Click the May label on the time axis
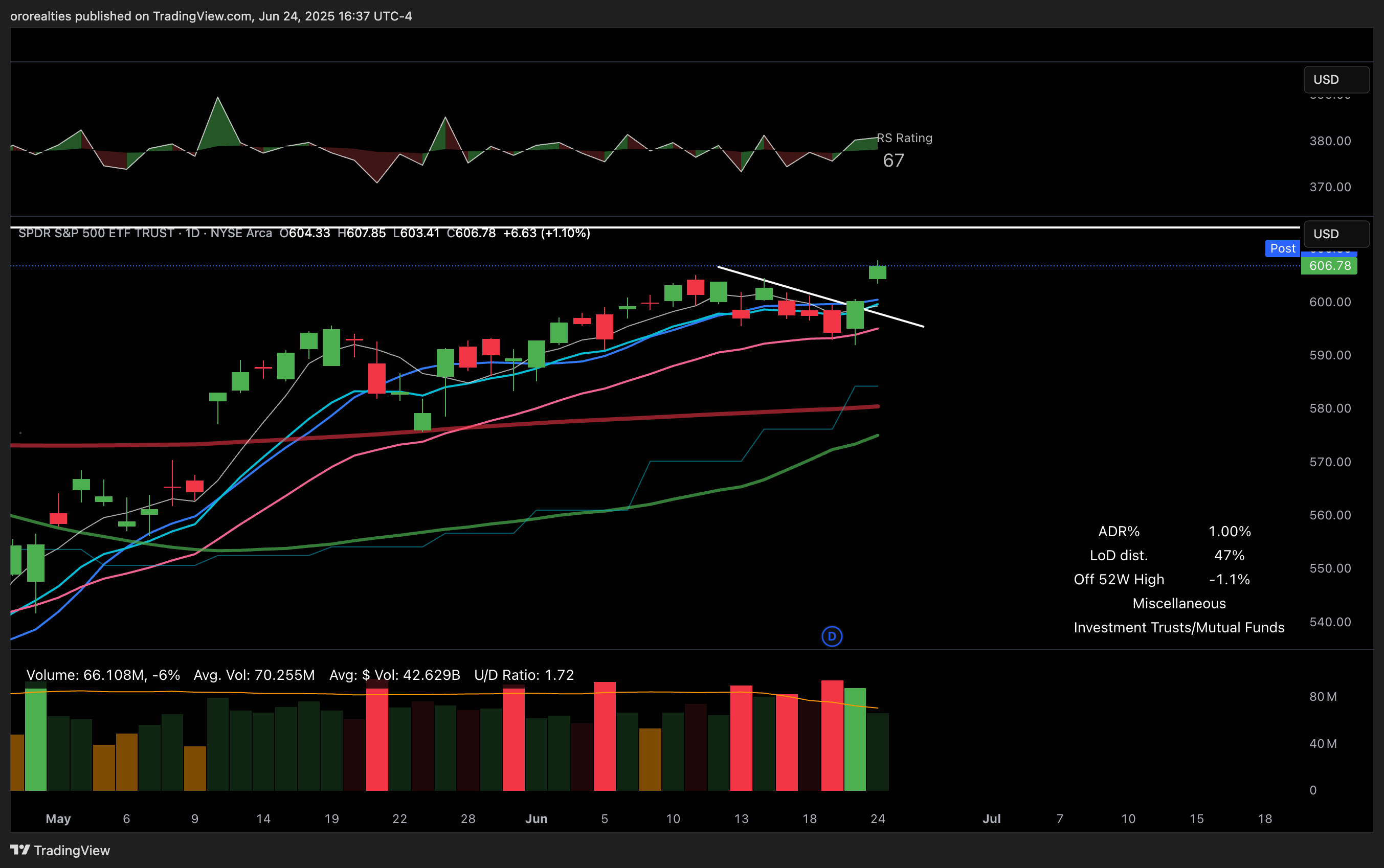Image resolution: width=1384 pixels, height=868 pixels. point(58,819)
